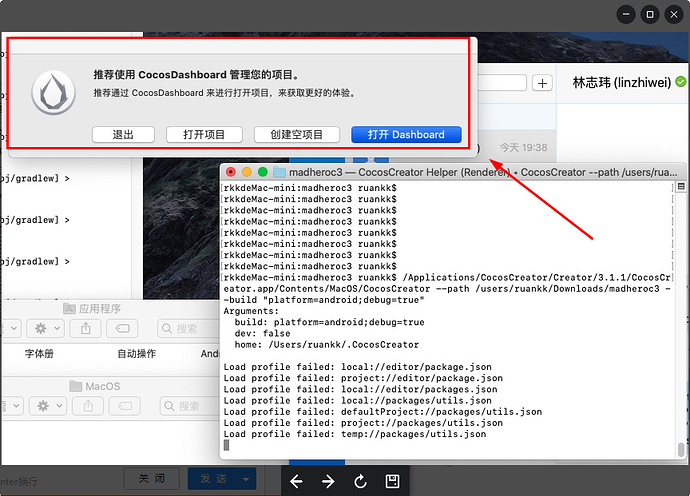
Task: Open arrangement dropdown left of gear in MacOS window
Action: pos(12,406)
